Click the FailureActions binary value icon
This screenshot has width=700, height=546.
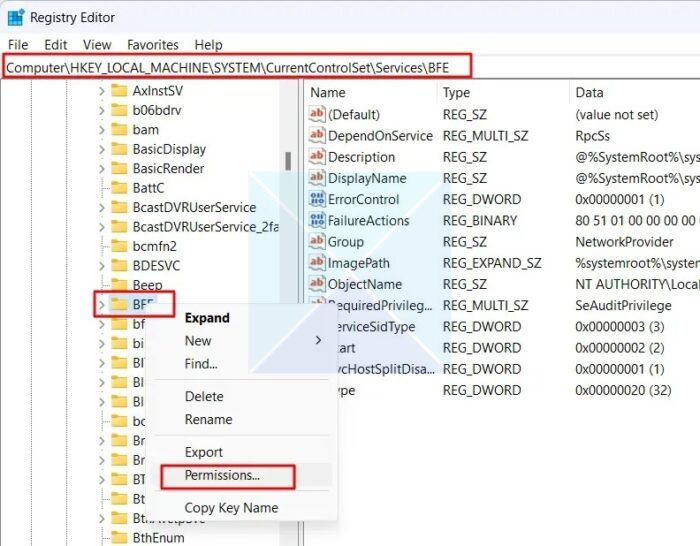[x=317, y=220]
